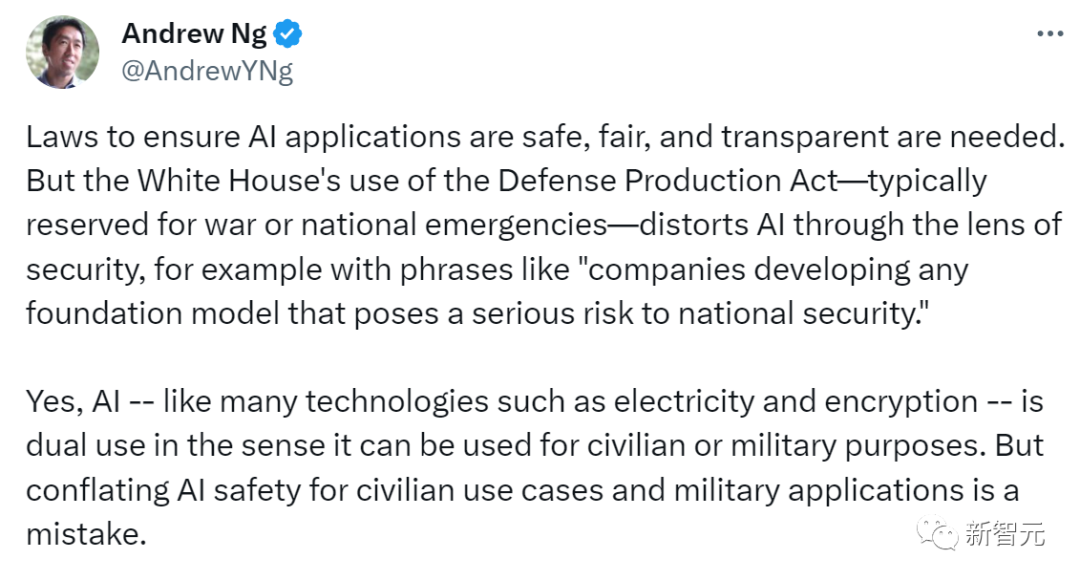Click the words "national security." ending the quote
1080x581 pixels.
(x=803, y=314)
